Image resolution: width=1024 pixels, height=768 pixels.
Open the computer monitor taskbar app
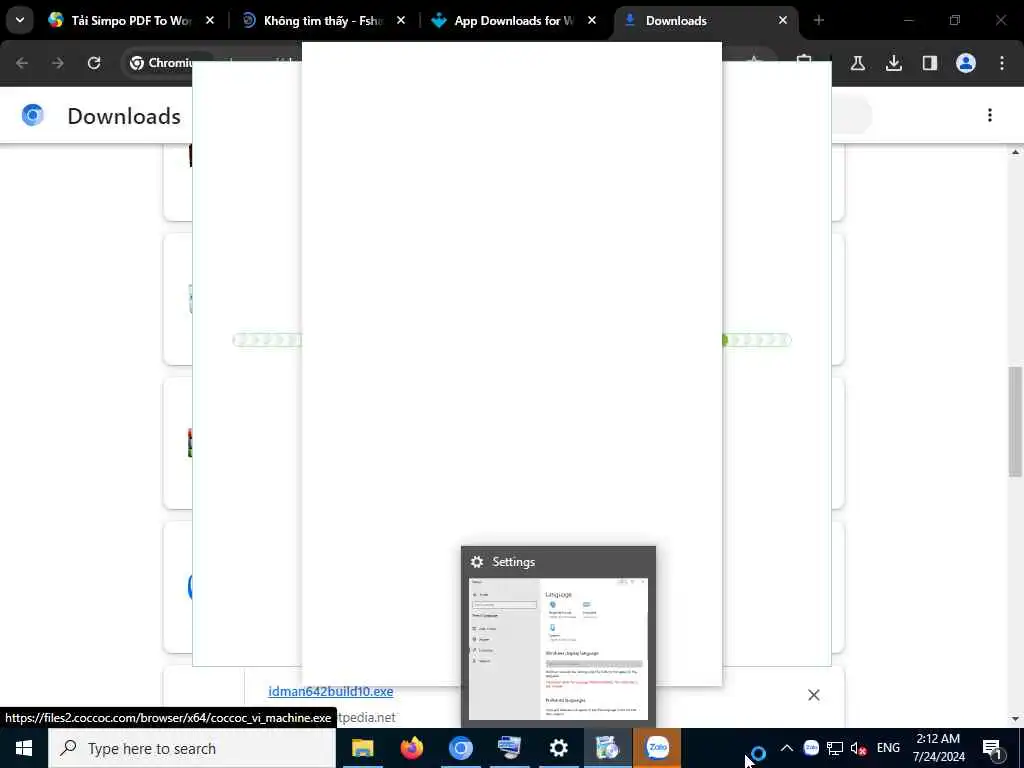pyautogui.click(x=509, y=748)
